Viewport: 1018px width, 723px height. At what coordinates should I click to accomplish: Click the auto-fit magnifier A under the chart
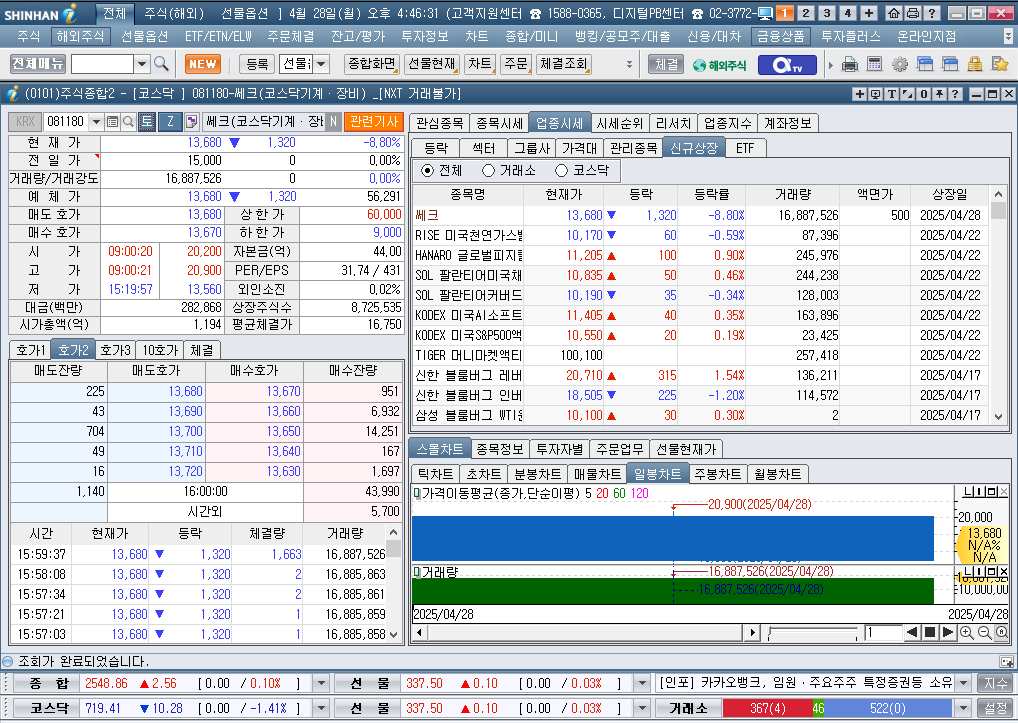click(x=1002, y=633)
